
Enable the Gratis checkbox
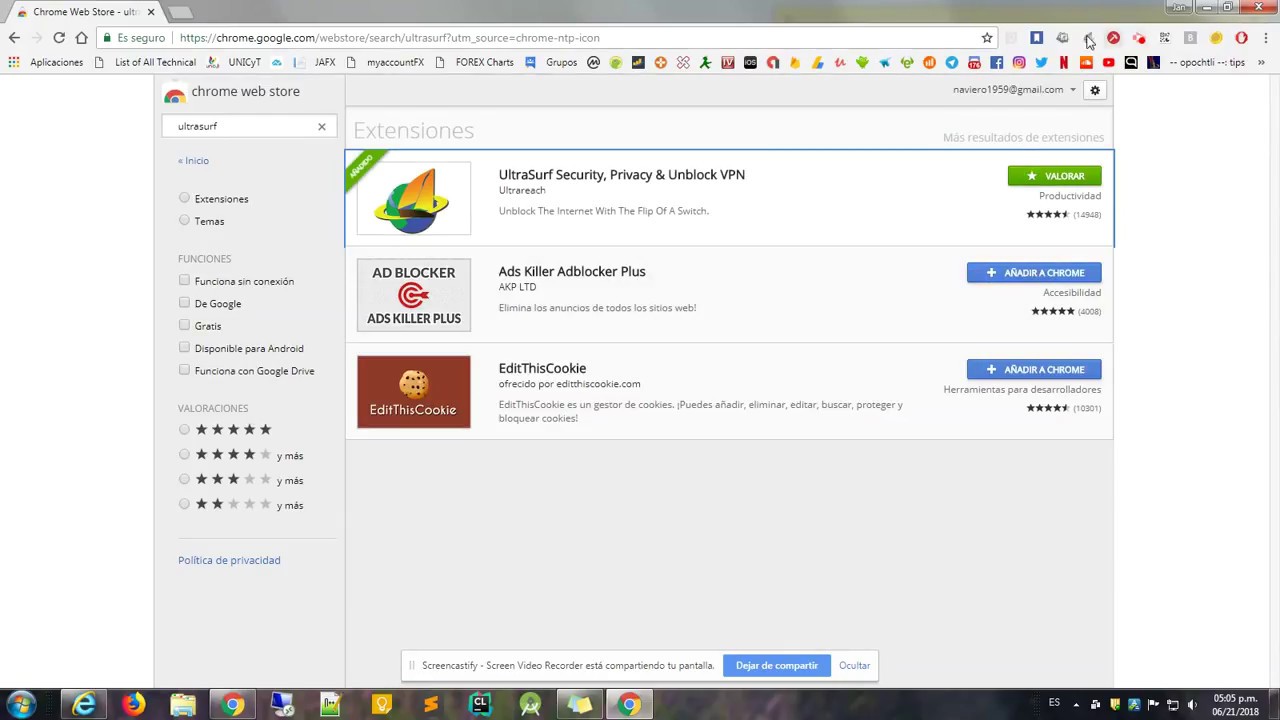[184, 325]
